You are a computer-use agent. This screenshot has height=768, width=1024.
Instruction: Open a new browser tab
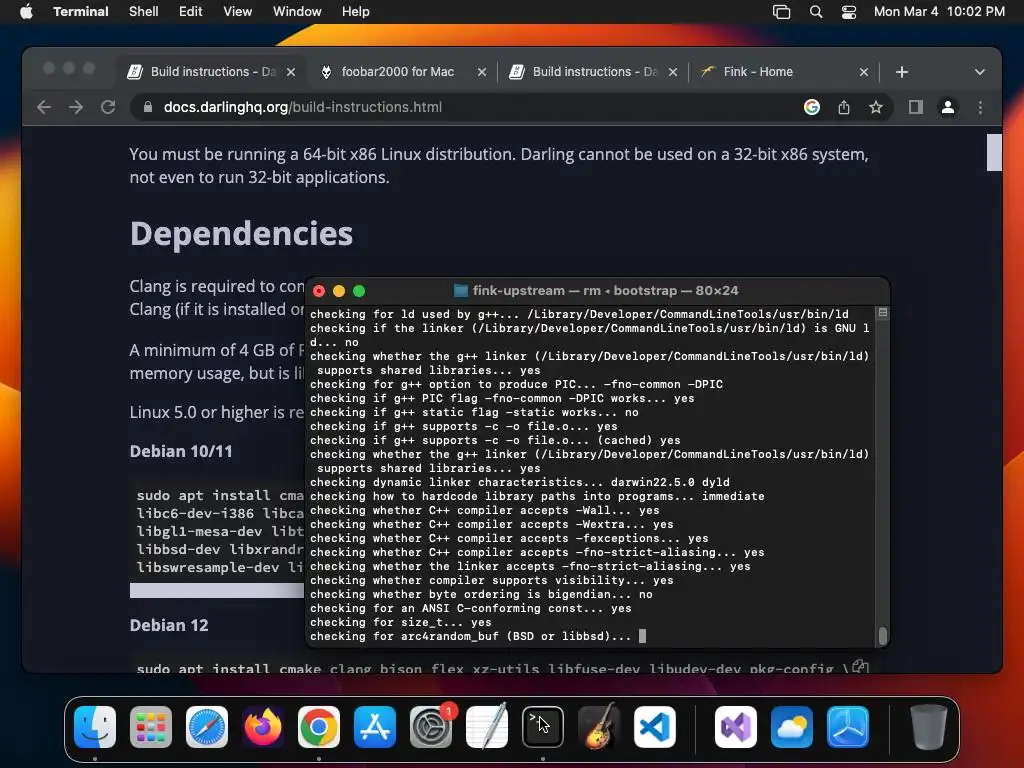tap(902, 72)
